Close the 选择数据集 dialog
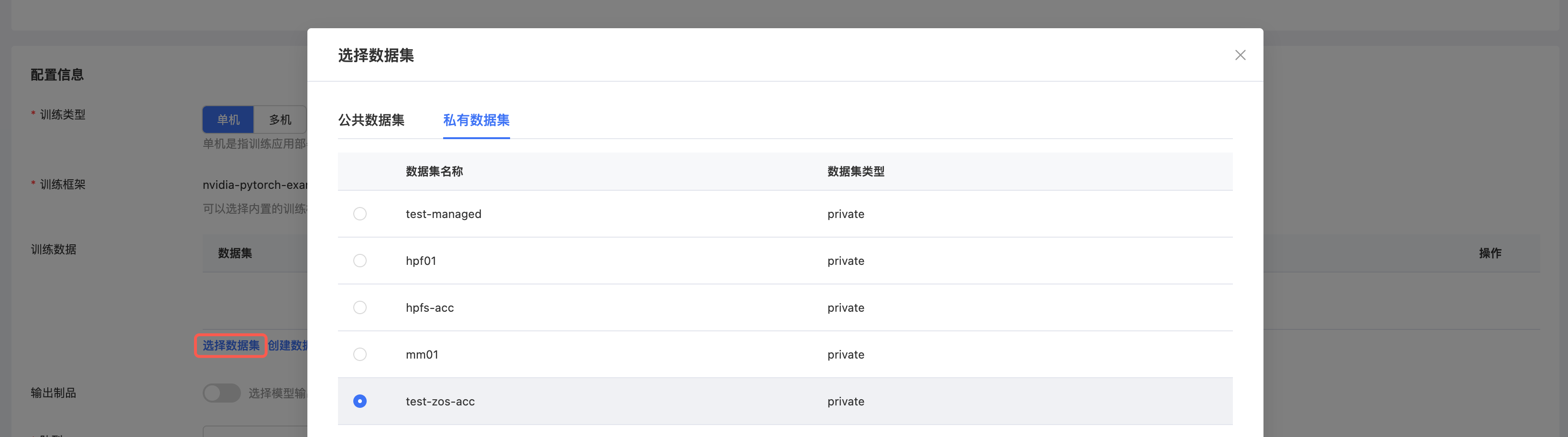The image size is (1568, 437). 1240,55
